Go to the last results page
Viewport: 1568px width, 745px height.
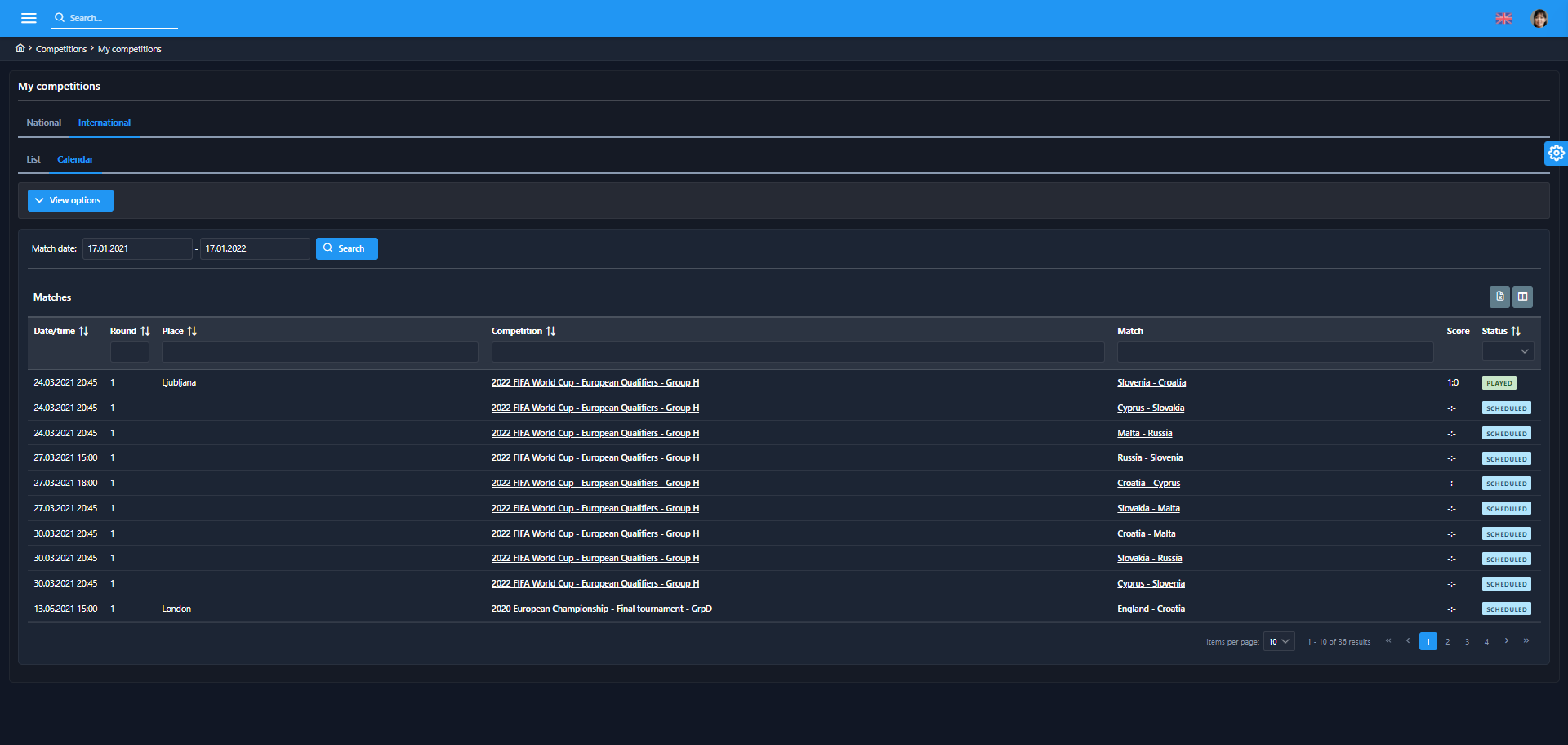point(1526,641)
